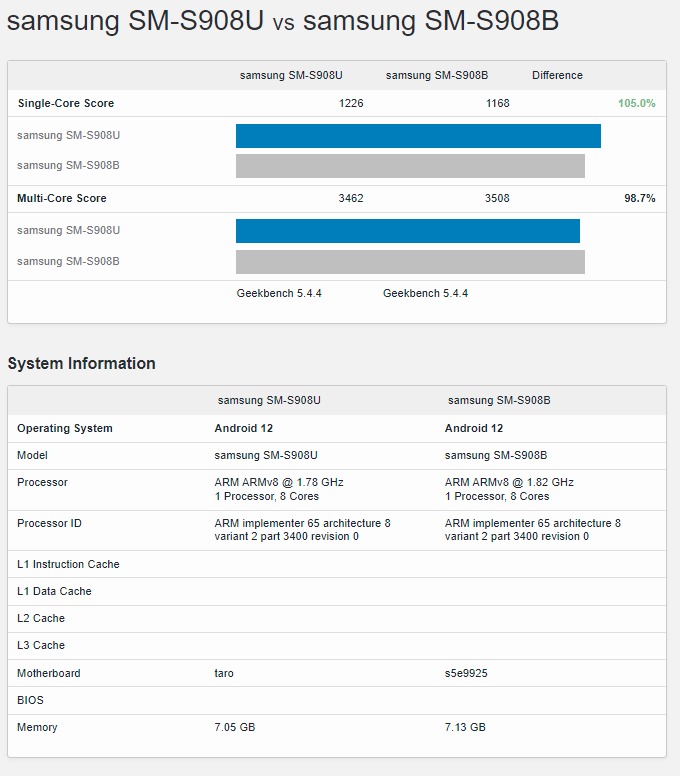680x776 pixels.
Task: Click the blue SM-S908U single-core score bar
Action: [418, 136]
